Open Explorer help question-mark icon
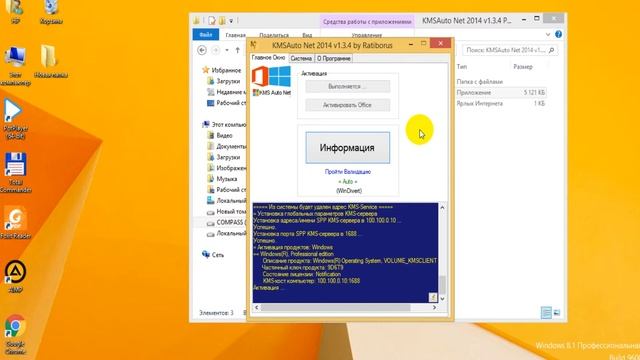Viewport: 640px width, 360px height. point(558,35)
